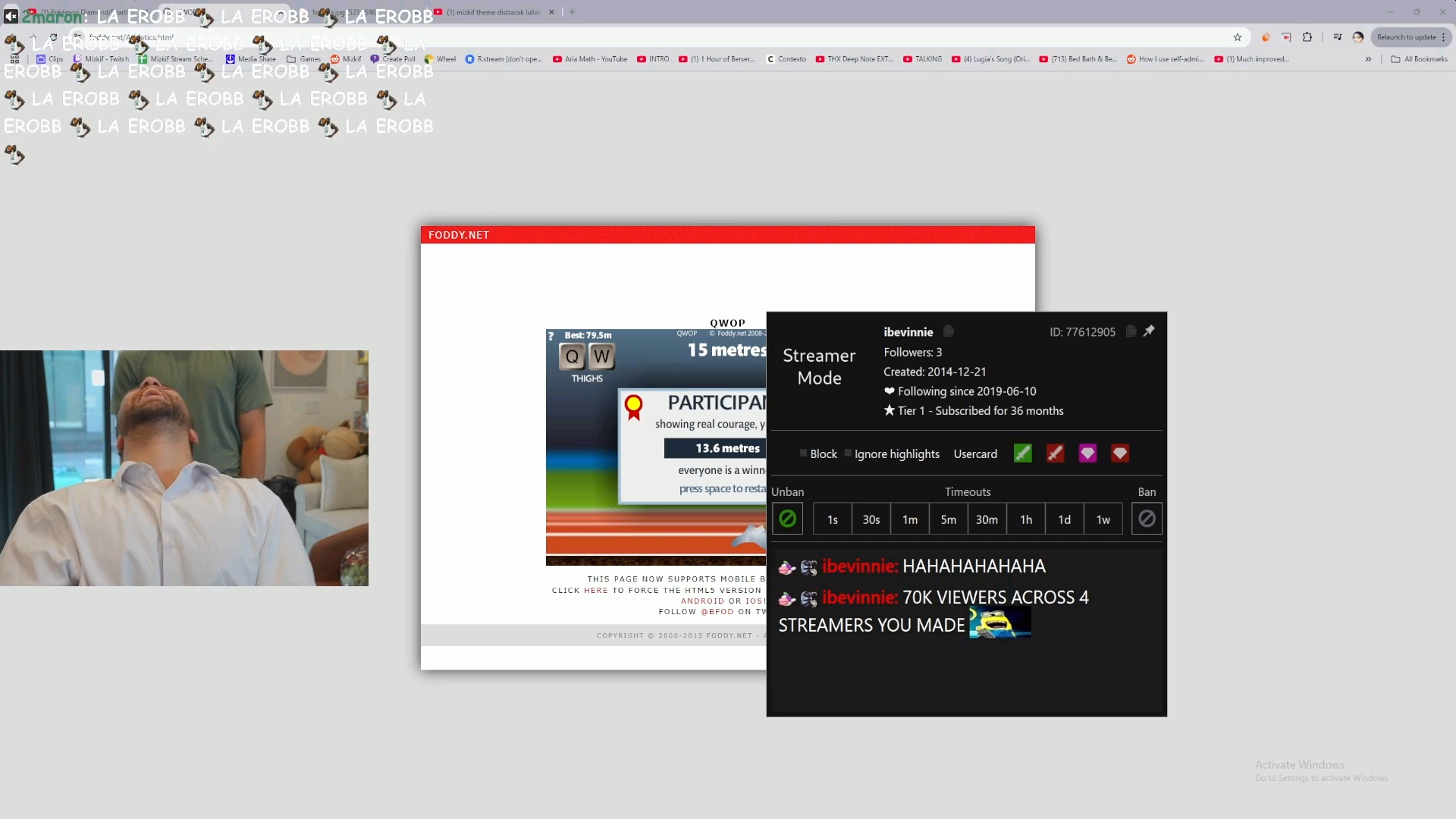
Task: Timeout user for 5m
Action: click(949, 519)
